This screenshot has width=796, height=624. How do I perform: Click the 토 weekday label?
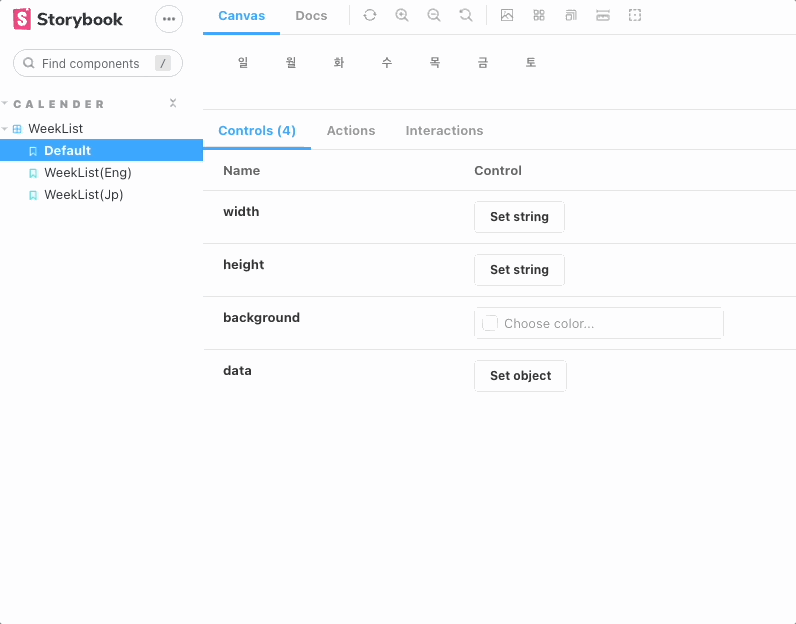tap(530, 62)
